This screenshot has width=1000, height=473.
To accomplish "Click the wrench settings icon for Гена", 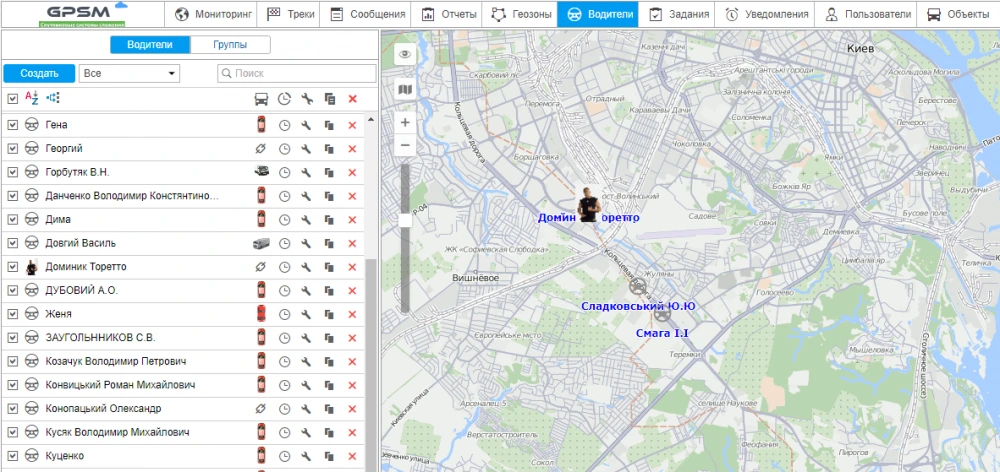I will pos(307,125).
